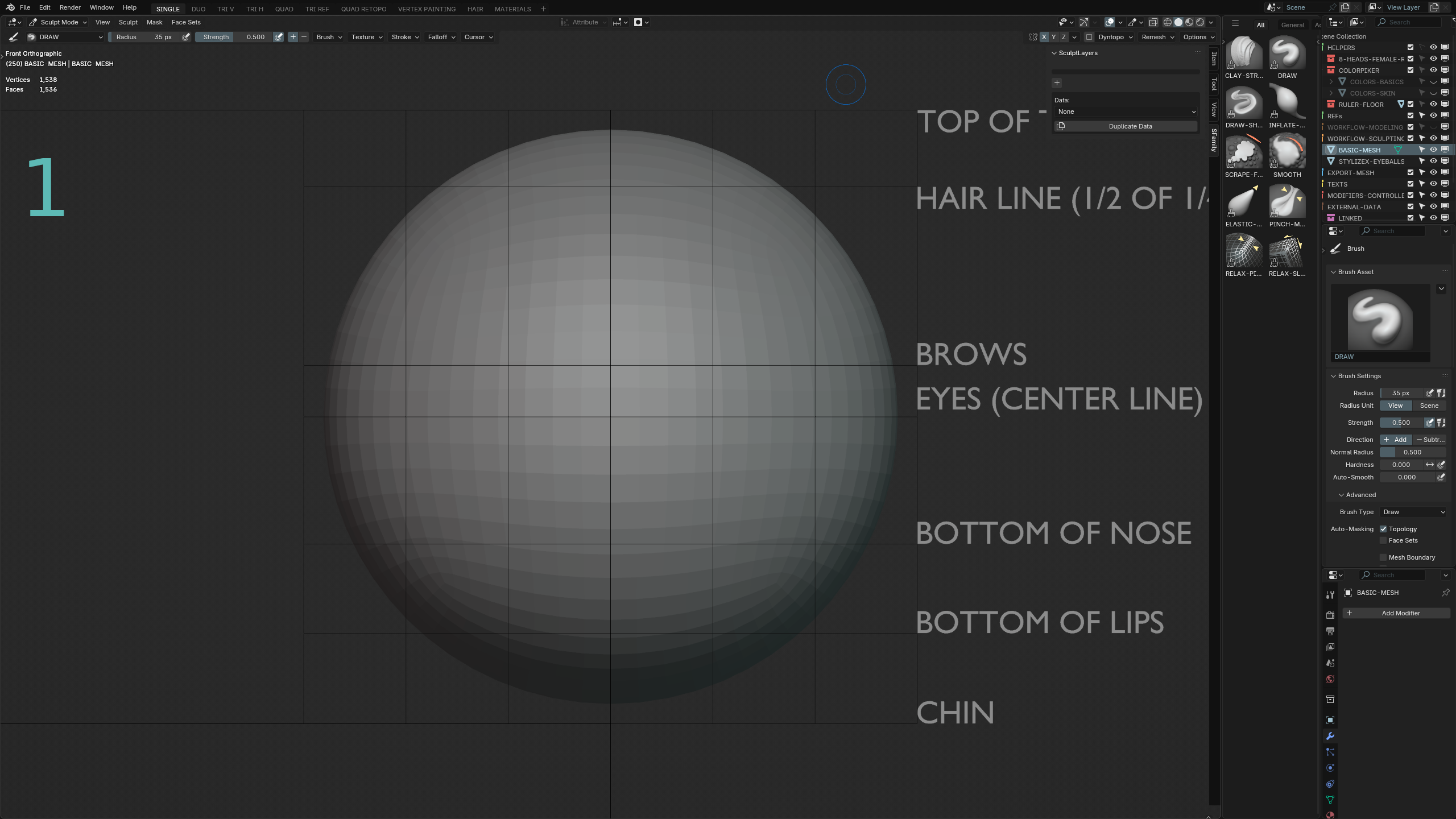Switch to wireframe viewport shading
Viewport: 1456px width, 819px height.
pos(1168,22)
